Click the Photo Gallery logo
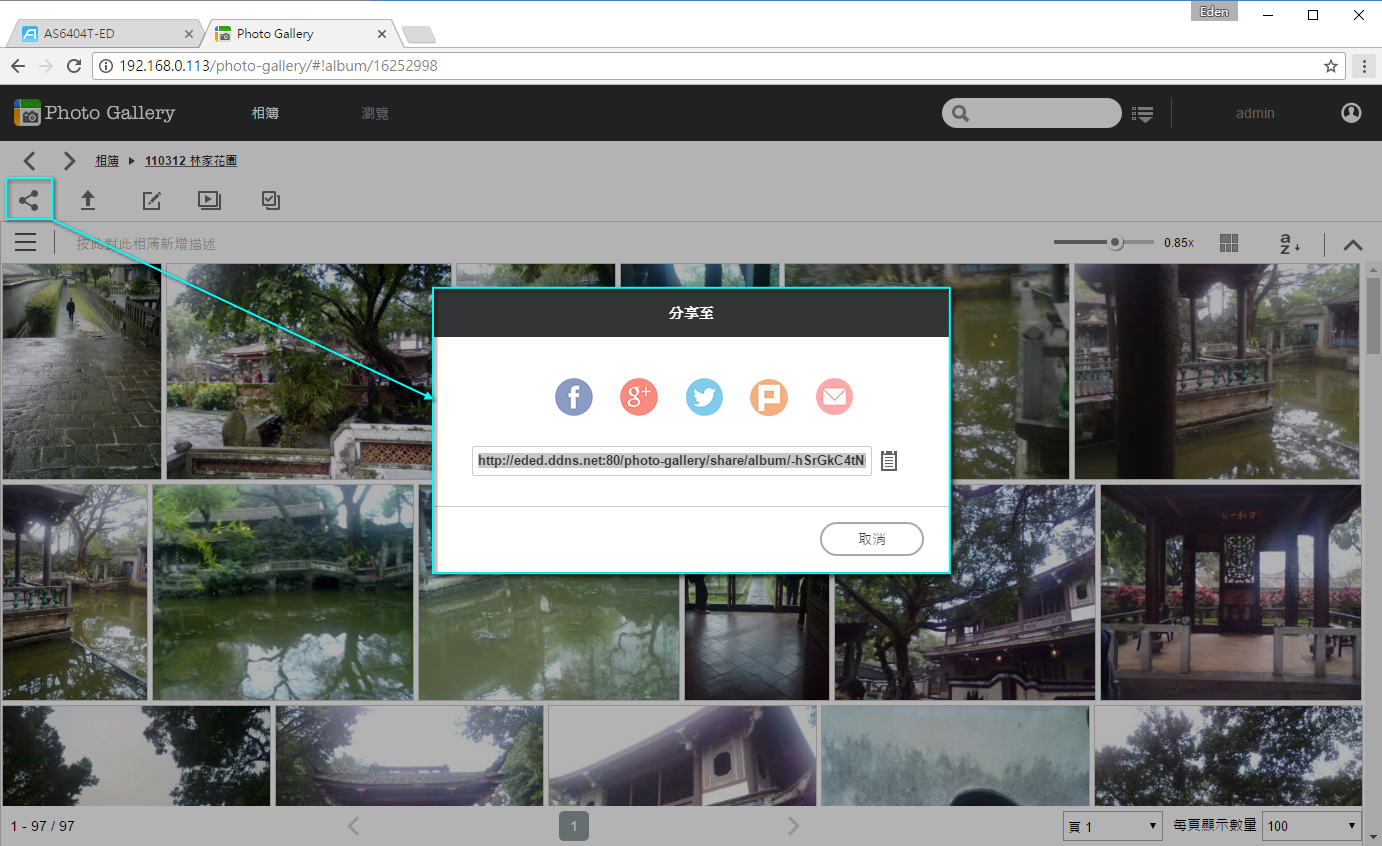1382x846 pixels. [x=95, y=113]
